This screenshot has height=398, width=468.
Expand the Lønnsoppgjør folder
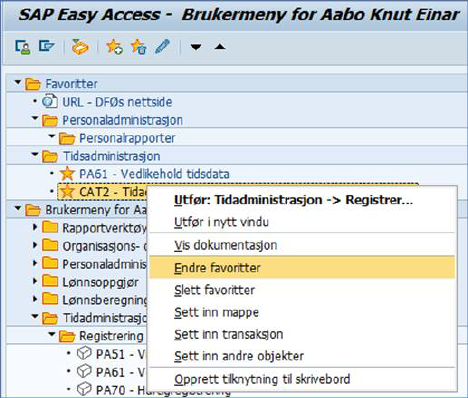click(x=35, y=281)
